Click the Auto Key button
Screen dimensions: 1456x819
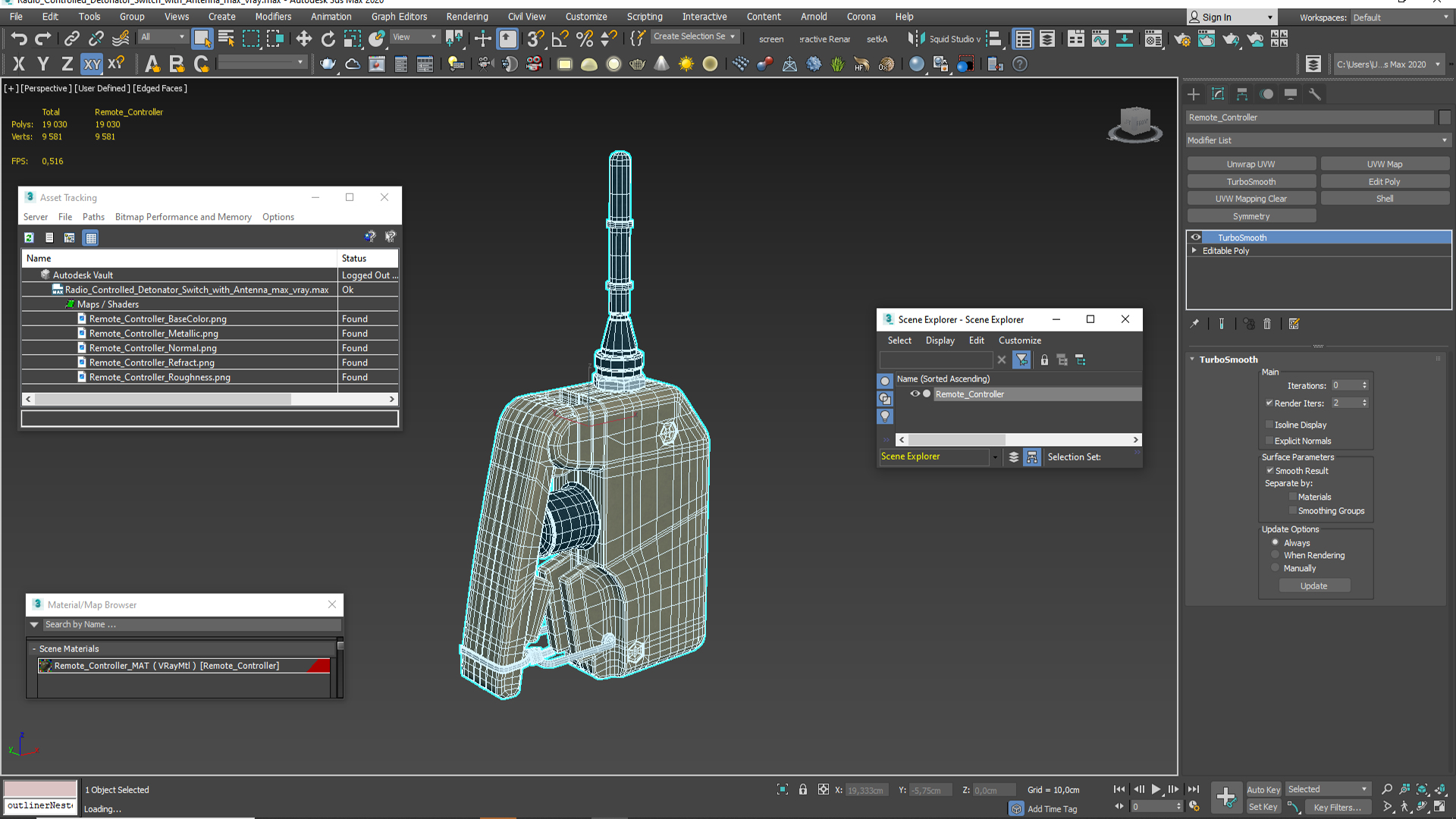pos(1263,789)
